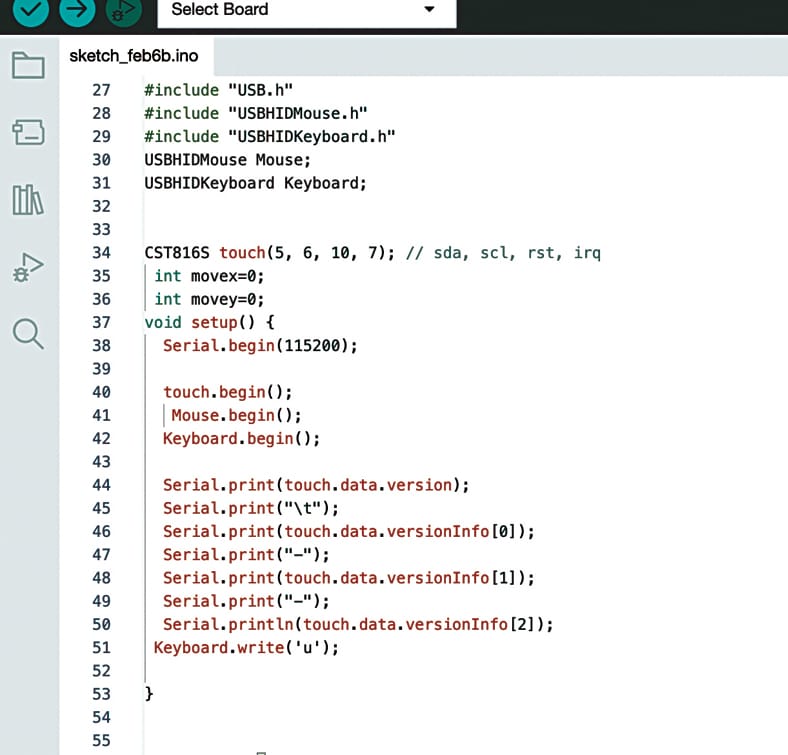Expand the Select Board dropdown
This screenshot has width=788, height=755.
click(306, 10)
